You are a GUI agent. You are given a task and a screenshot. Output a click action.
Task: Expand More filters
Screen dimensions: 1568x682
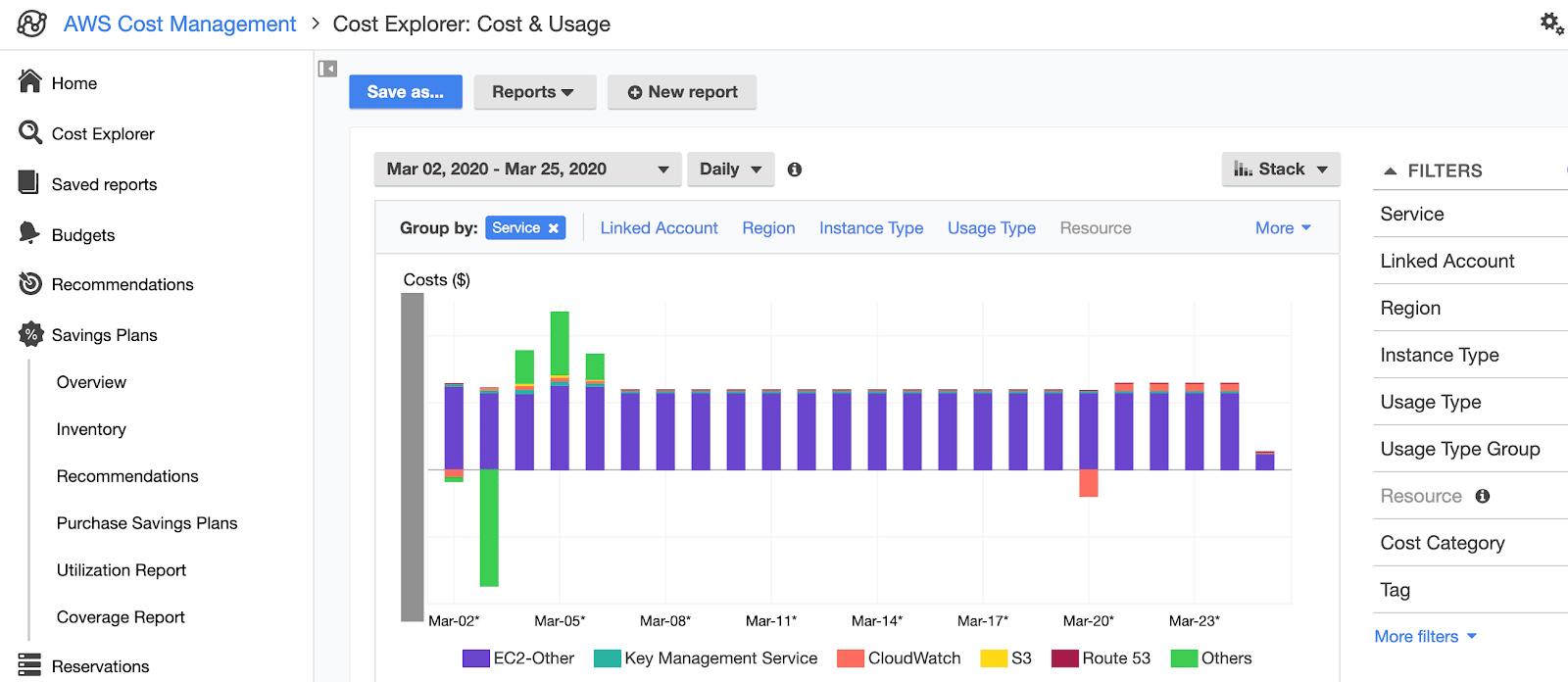click(x=1425, y=637)
